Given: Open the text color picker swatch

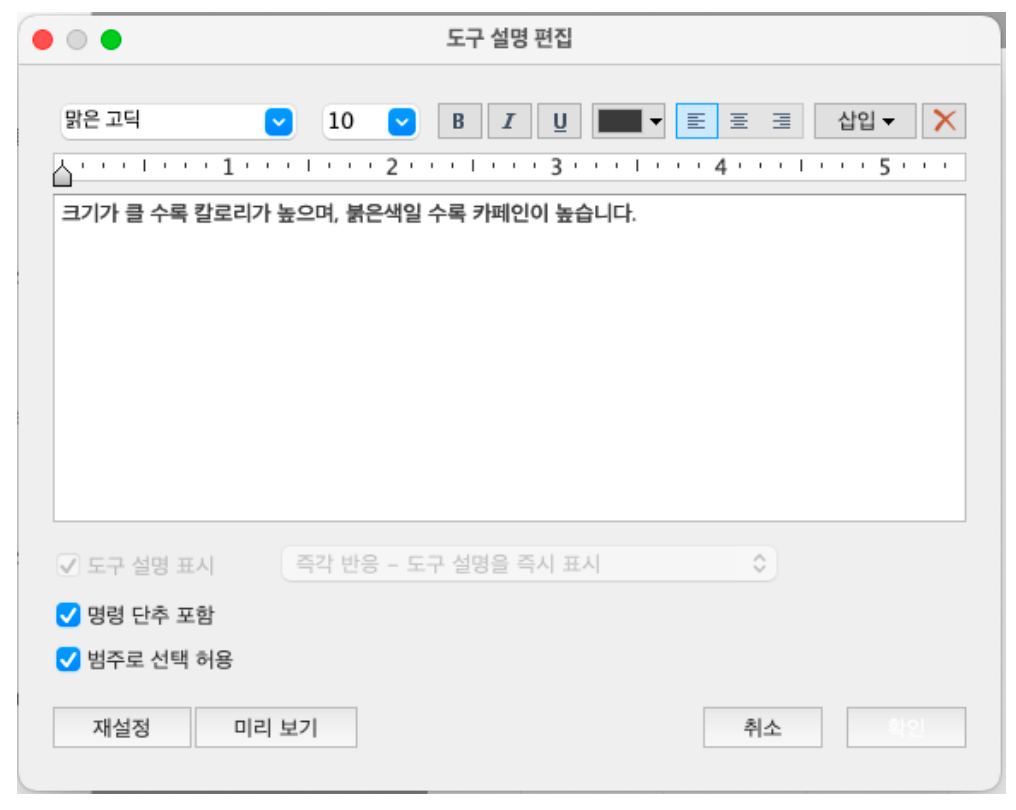Looking at the screenshot, I should [629, 122].
